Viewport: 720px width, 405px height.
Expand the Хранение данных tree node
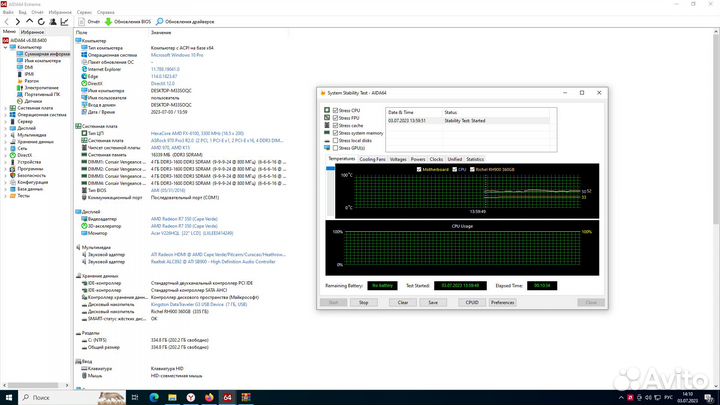6,141
